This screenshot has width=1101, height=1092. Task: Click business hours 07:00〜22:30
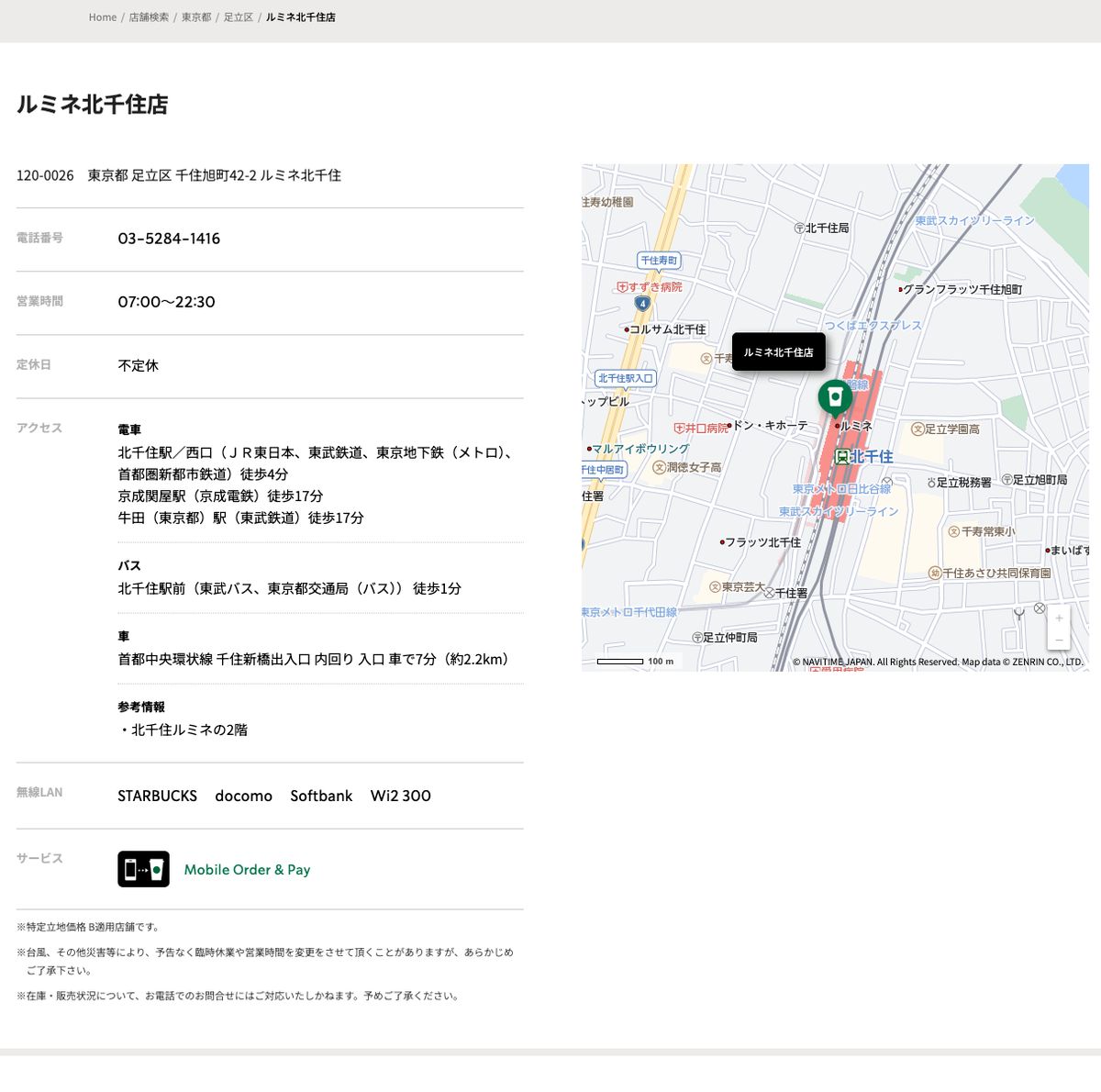point(166,302)
